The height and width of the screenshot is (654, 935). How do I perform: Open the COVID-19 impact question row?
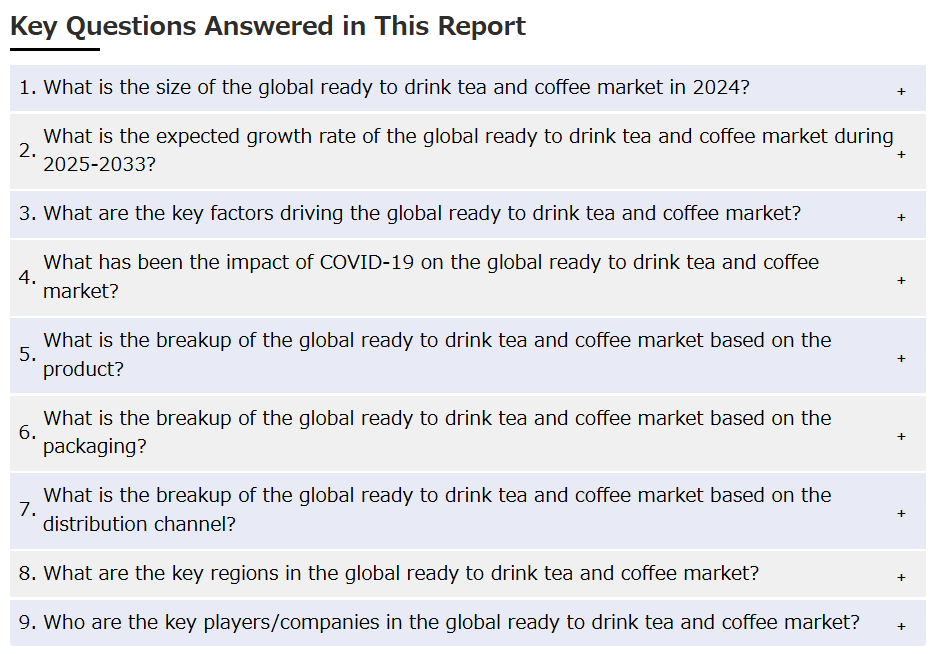(x=468, y=277)
